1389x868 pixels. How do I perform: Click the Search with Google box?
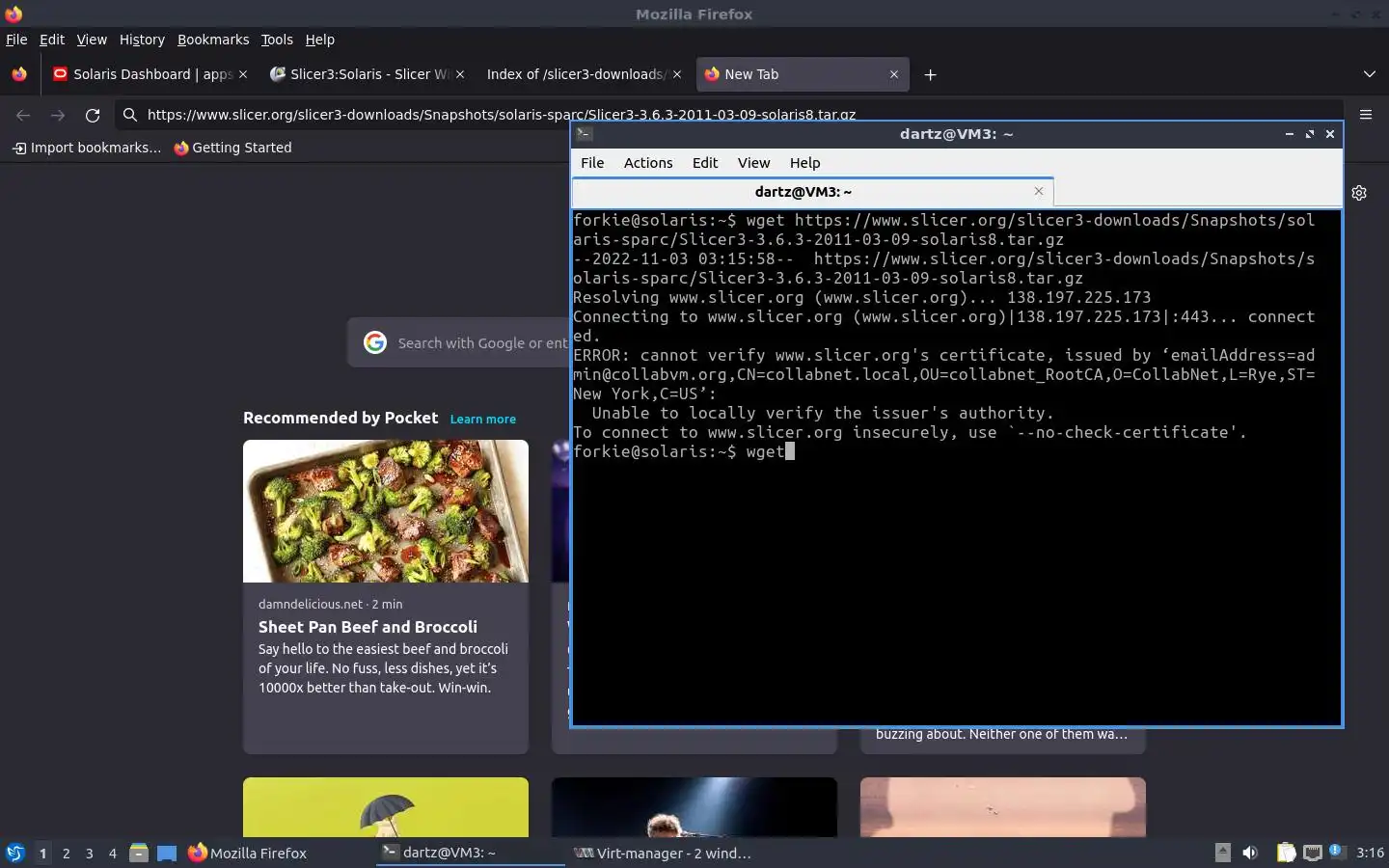459,342
